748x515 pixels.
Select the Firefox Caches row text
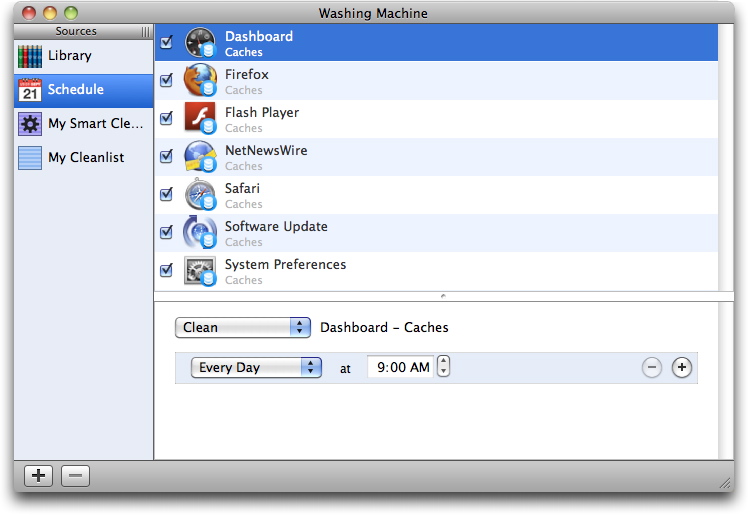click(x=247, y=82)
